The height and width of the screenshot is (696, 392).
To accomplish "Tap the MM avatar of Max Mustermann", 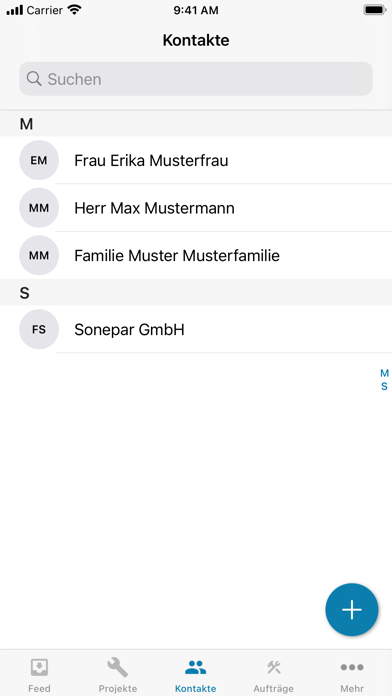I will click(39, 208).
